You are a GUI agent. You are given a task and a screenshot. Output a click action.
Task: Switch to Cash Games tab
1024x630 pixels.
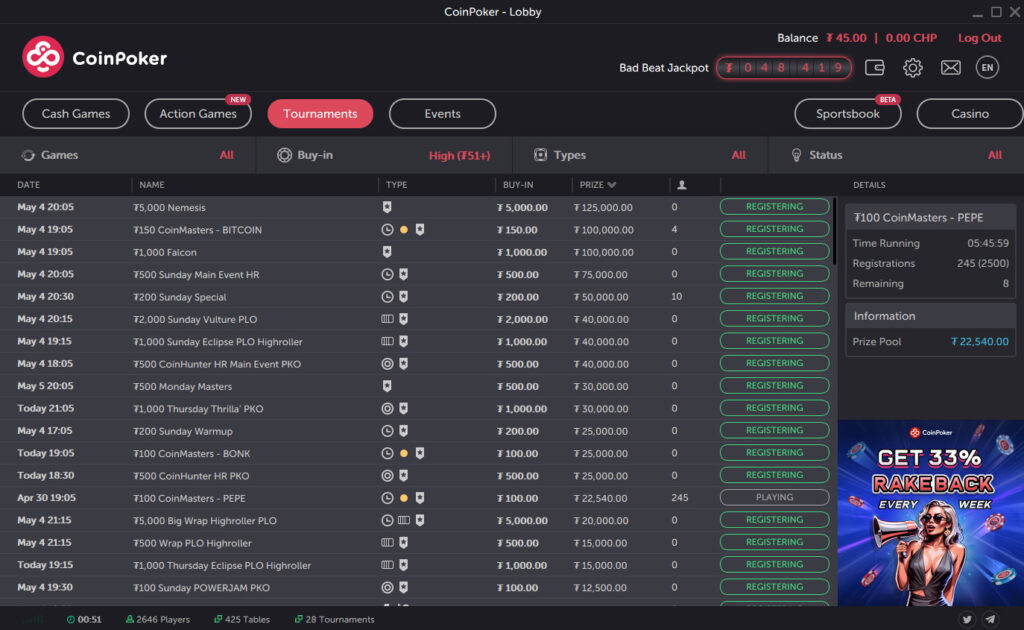[76, 114]
